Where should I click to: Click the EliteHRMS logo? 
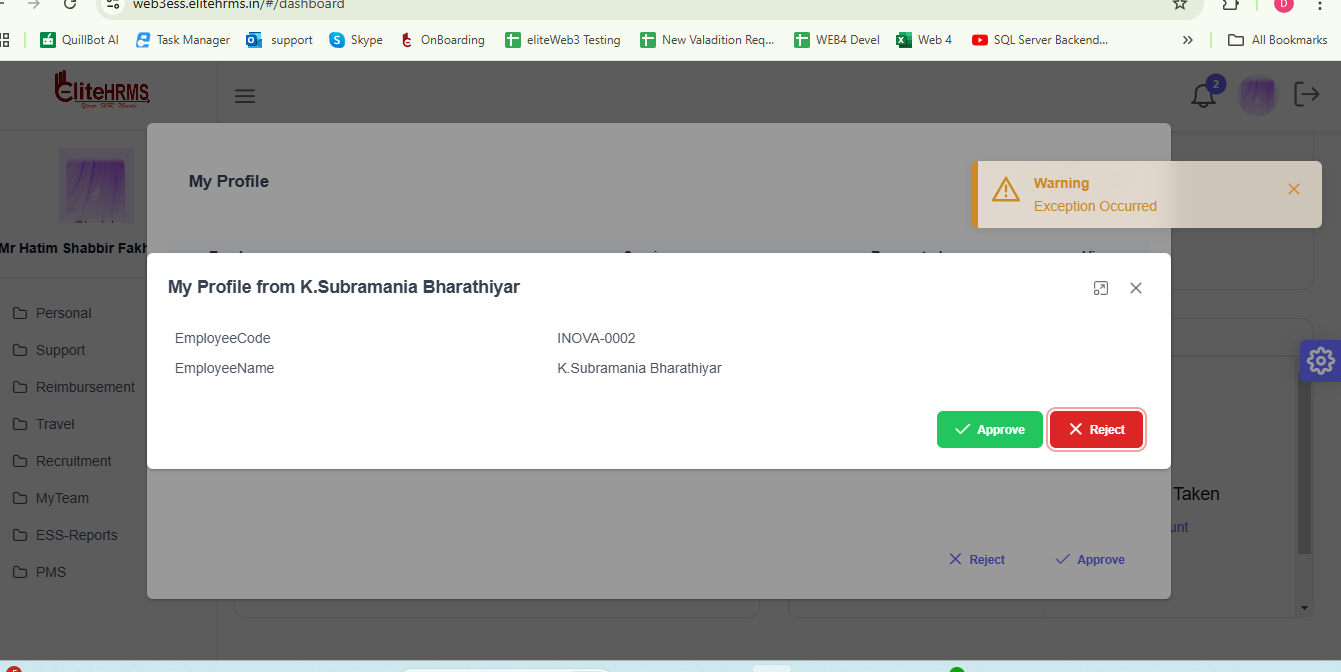103,91
